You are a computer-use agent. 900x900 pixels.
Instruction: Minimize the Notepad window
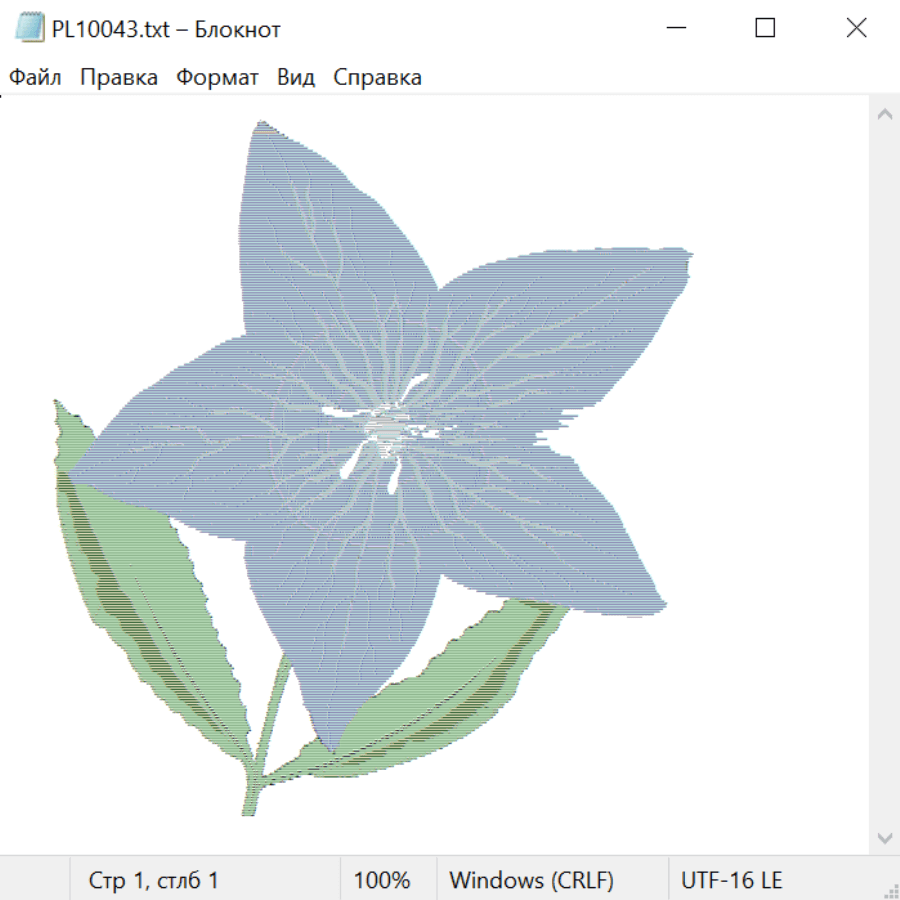pyautogui.click(x=675, y=29)
